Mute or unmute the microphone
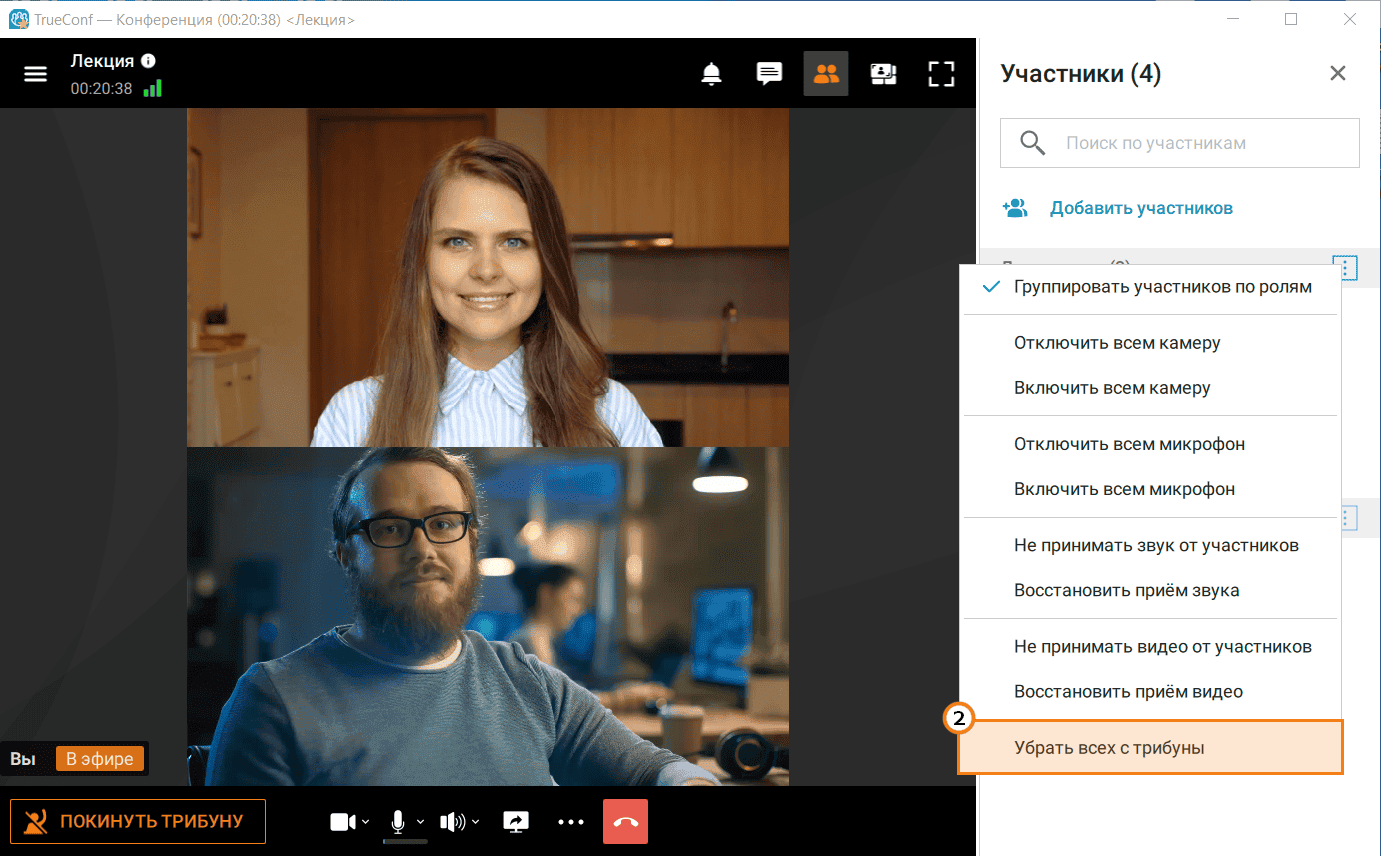Screen dimensions: 1381x856 [398, 822]
